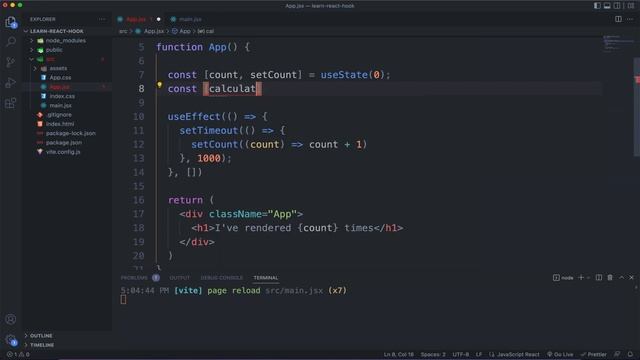Split the editor to the right

[618, 19]
